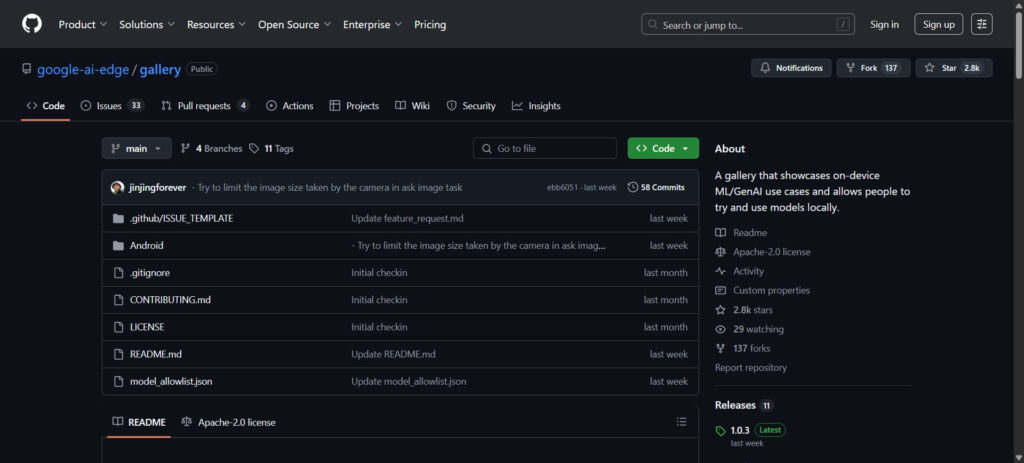Click the Go to file search field
The width and height of the screenshot is (1024, 463).
tap(545, 148)
